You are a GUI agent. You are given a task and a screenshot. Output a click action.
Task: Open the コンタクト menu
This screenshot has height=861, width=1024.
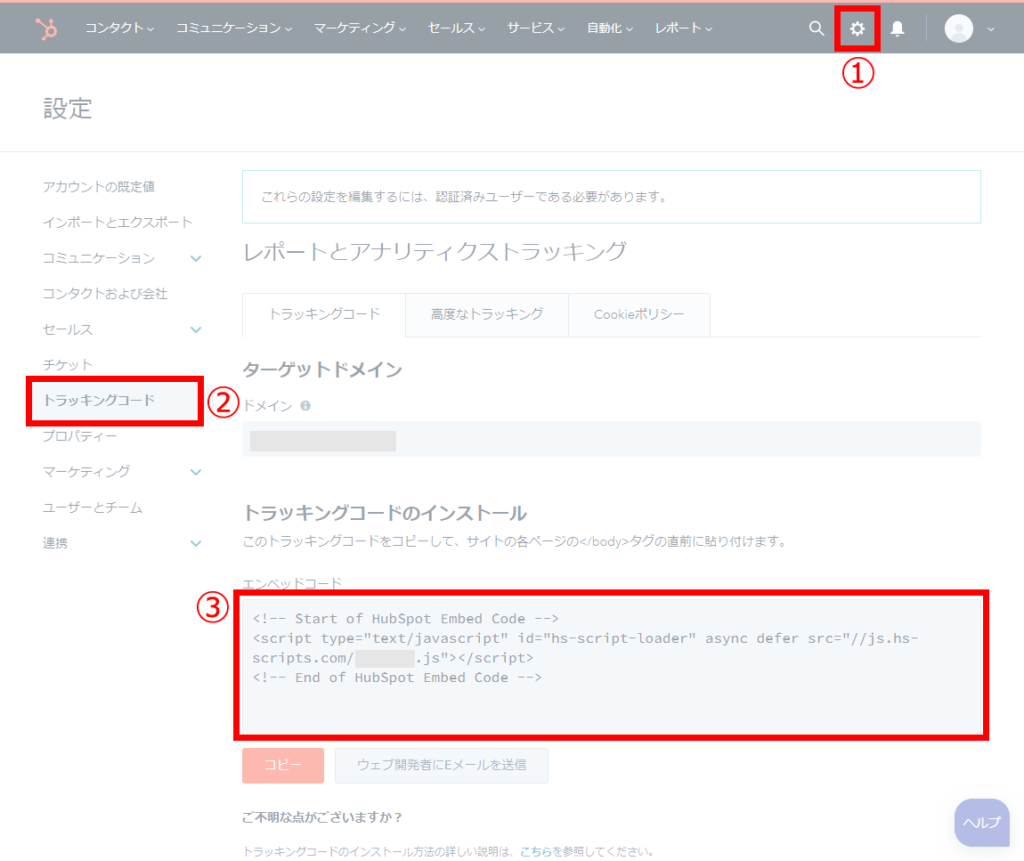[120, 28]
